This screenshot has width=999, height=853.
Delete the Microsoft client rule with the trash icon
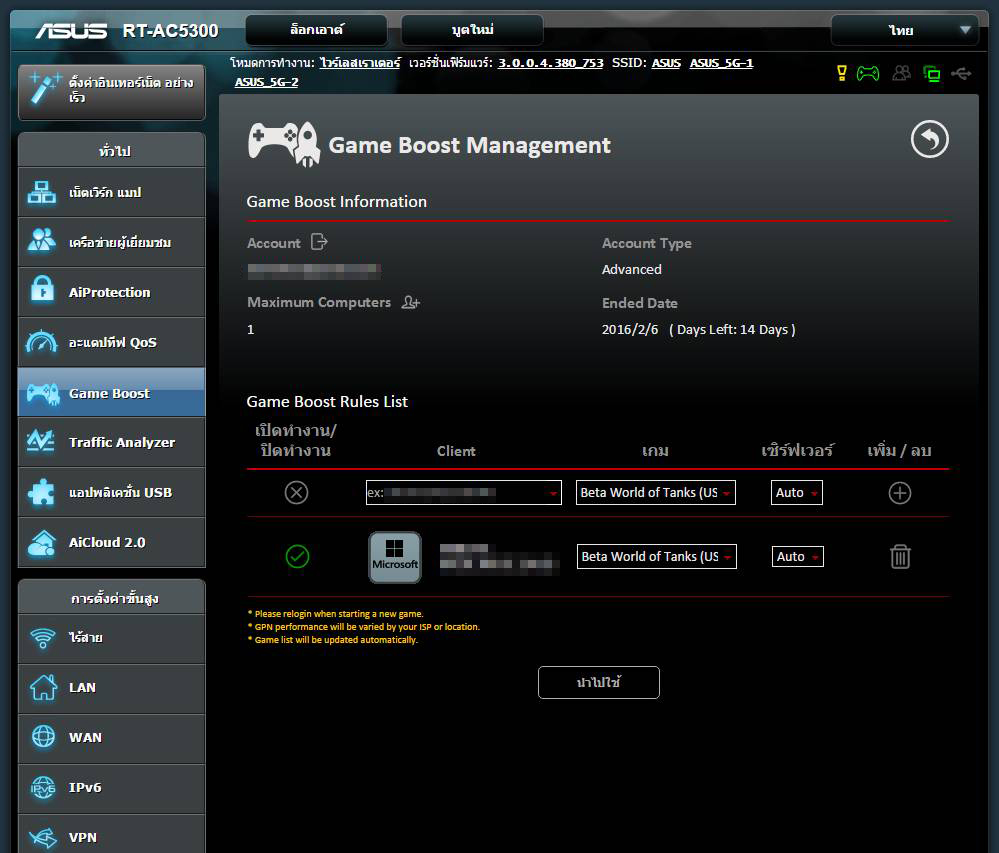[900, 556]
